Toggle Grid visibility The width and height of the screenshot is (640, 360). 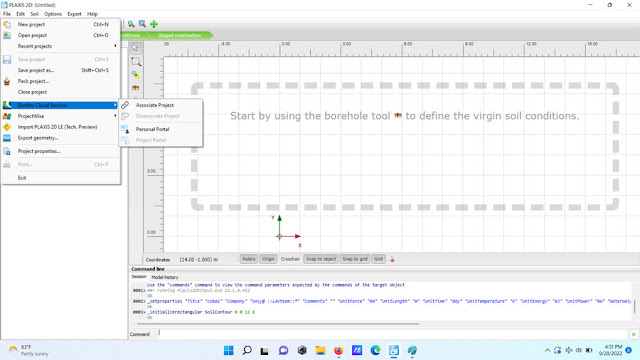coord(378,259)
